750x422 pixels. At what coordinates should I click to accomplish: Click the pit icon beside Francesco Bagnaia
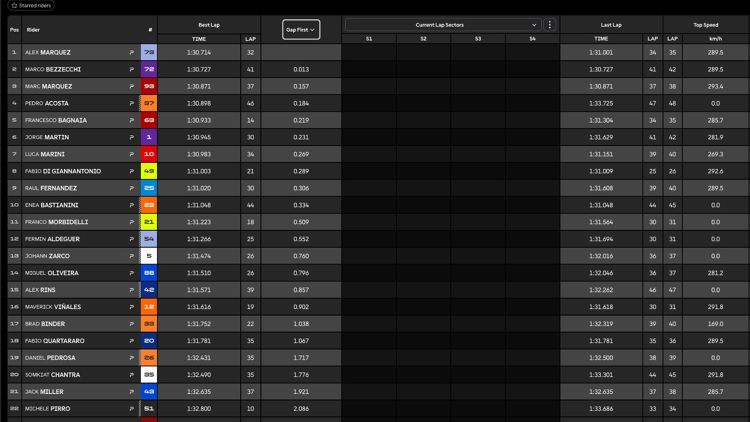[x=131, y=120]
